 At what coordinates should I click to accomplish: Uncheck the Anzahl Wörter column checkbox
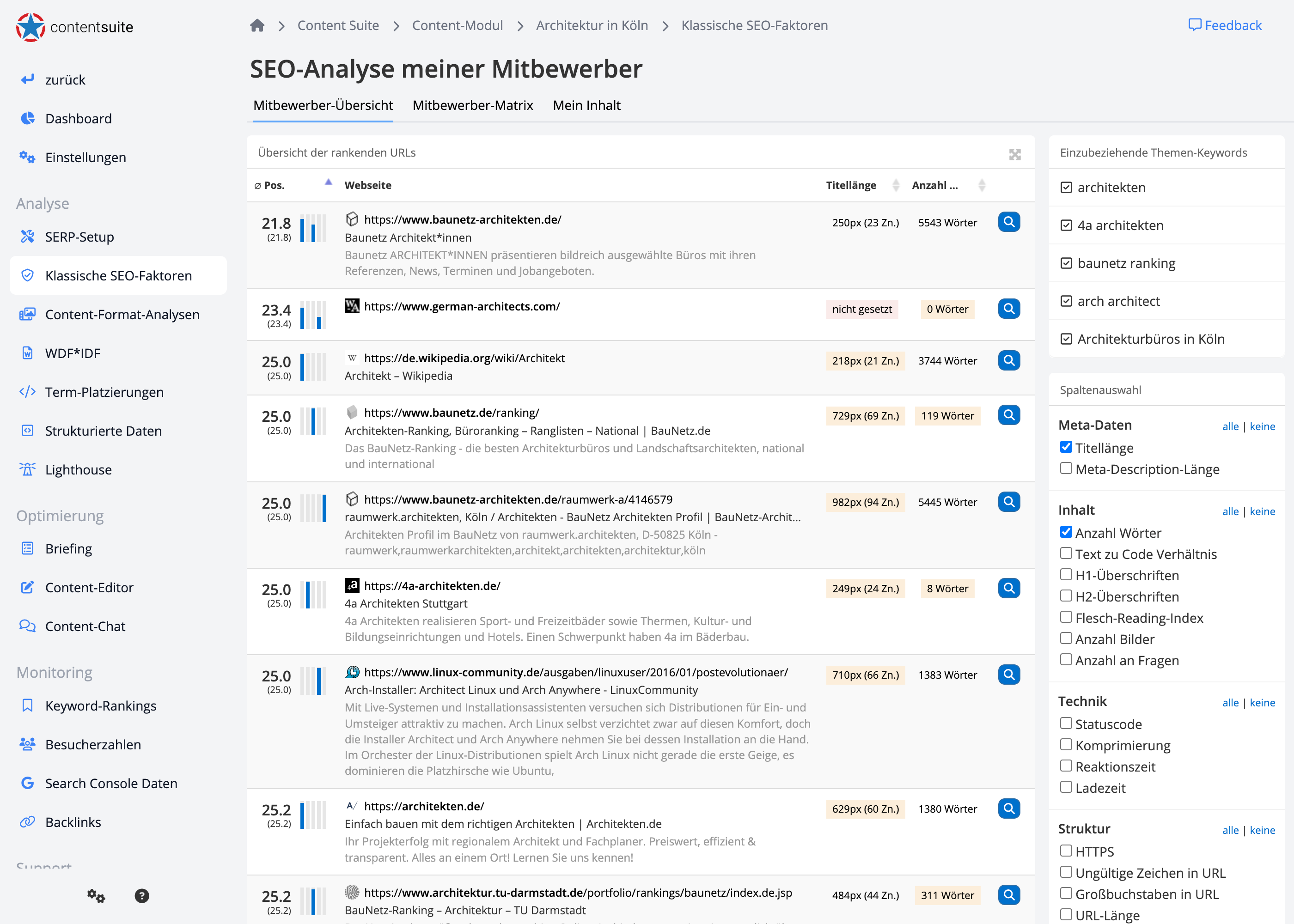coord(1066,532)
